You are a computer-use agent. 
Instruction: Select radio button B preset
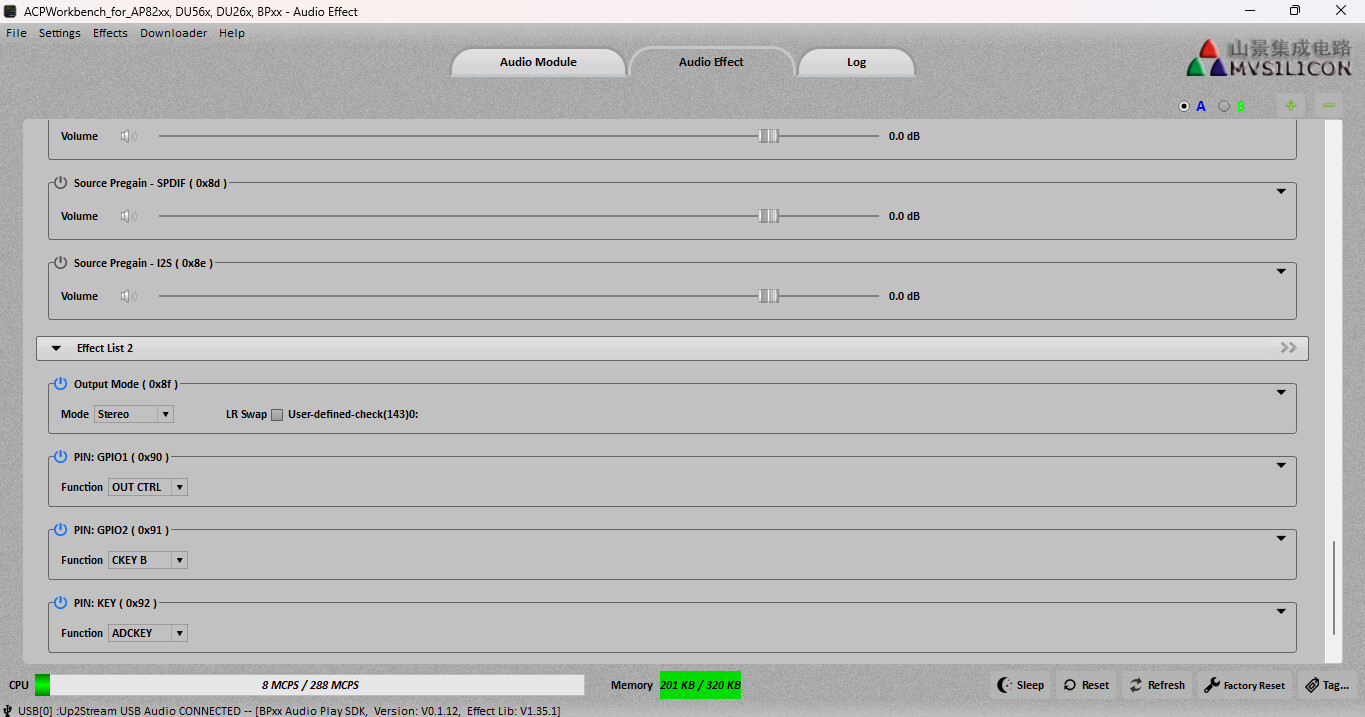[1224, 106]
